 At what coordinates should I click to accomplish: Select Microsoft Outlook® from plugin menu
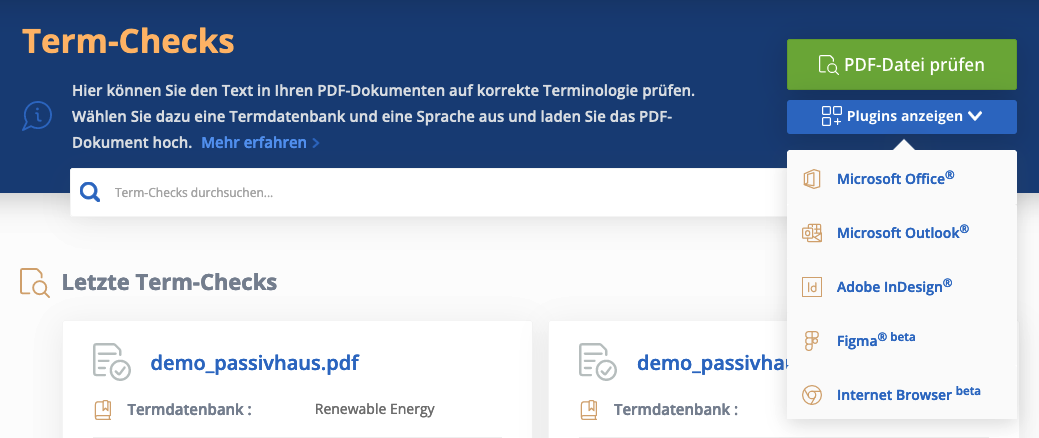tap(902, 232)
